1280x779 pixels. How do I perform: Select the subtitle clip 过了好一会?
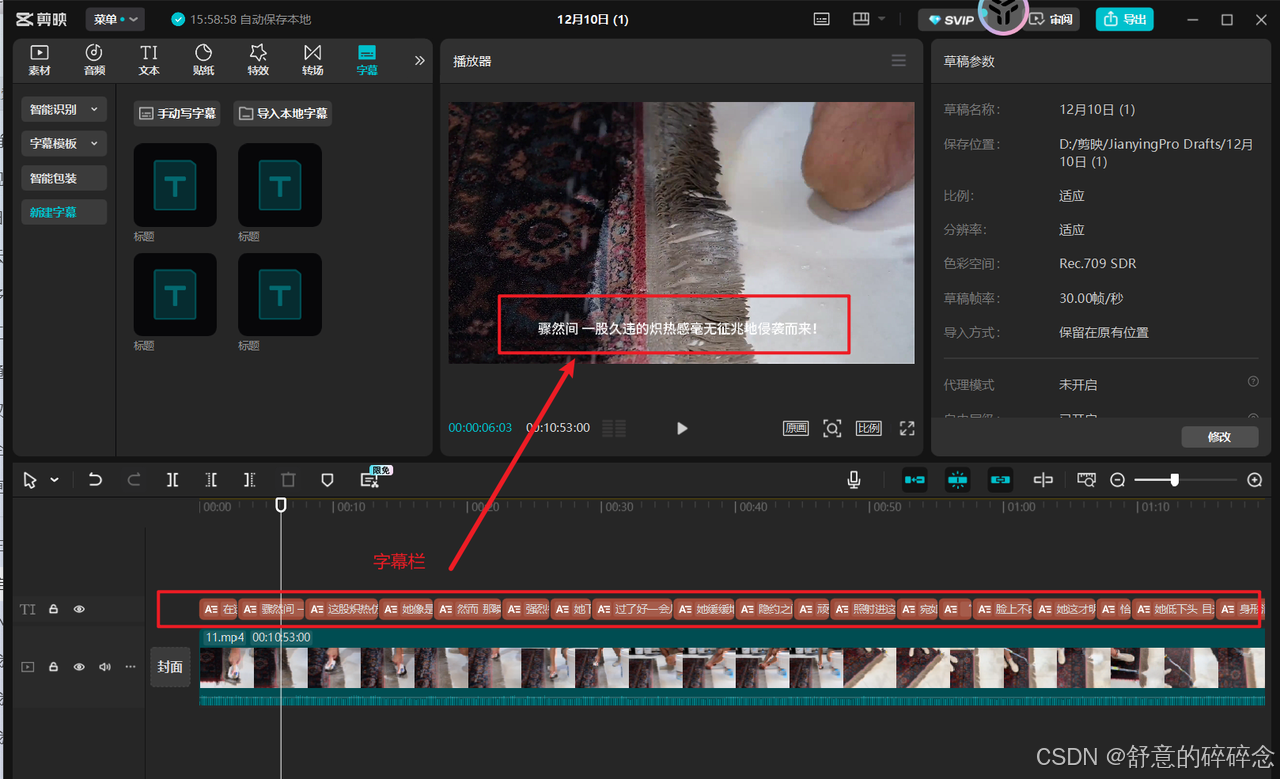(x=632, y=609)
